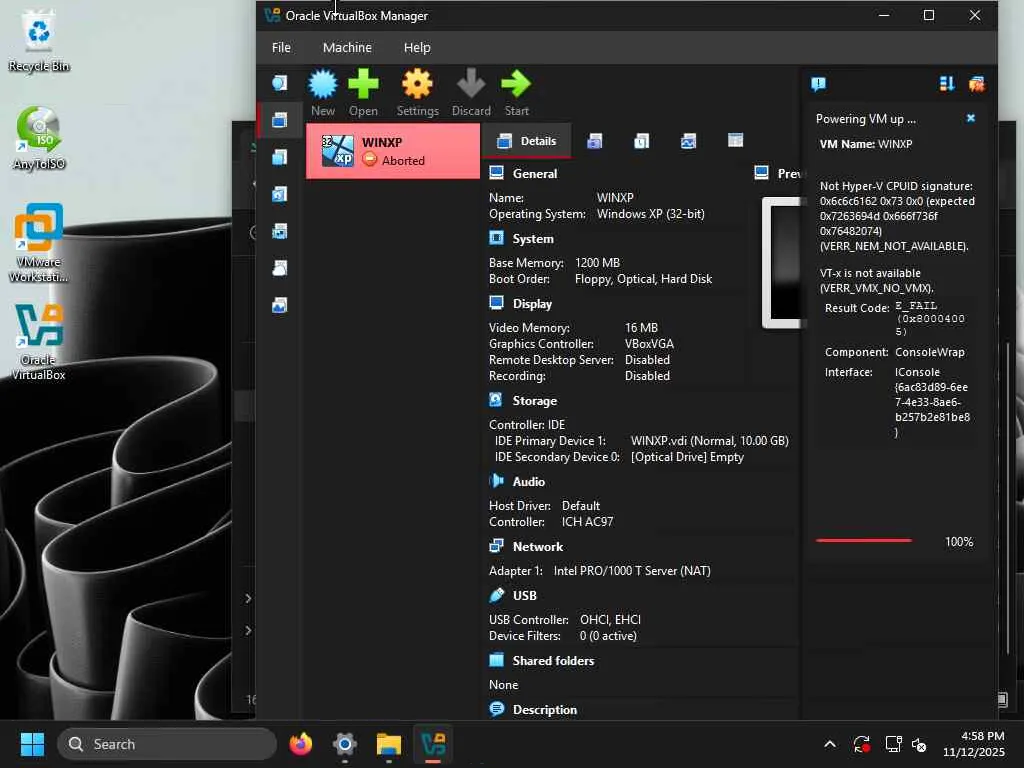
Task: Click the Network section header
Action: (x=537, y=547)
